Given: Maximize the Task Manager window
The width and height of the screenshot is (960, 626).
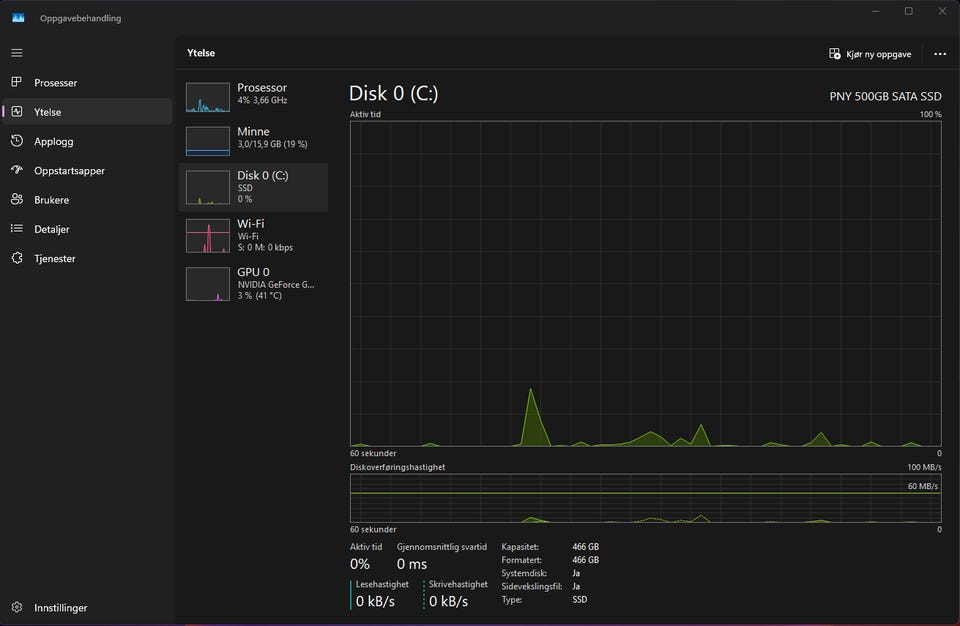Looking at the screenshot, I should point(908,11).
